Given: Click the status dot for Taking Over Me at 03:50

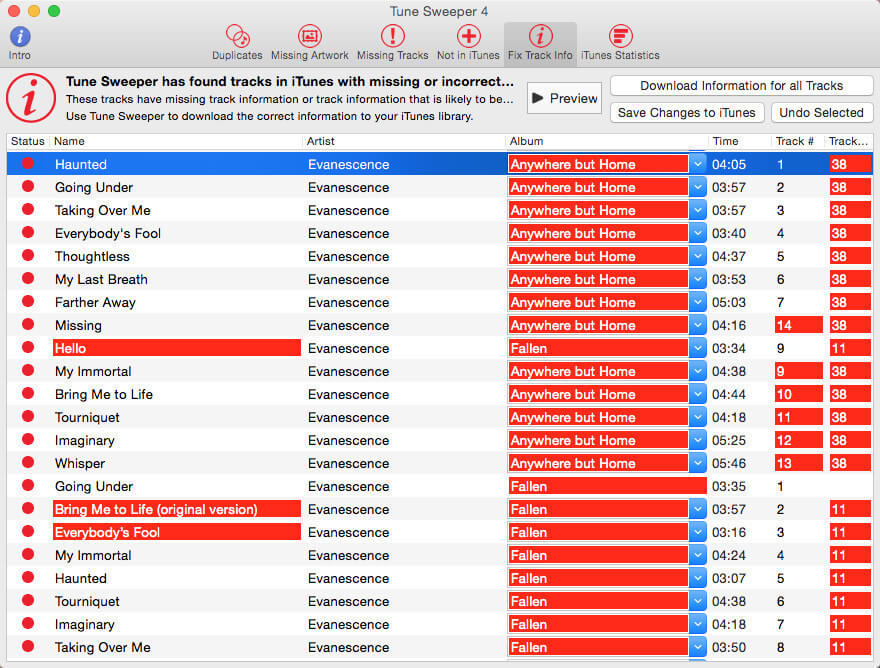Looking at the screenshot, I should [x=28, y=647].
